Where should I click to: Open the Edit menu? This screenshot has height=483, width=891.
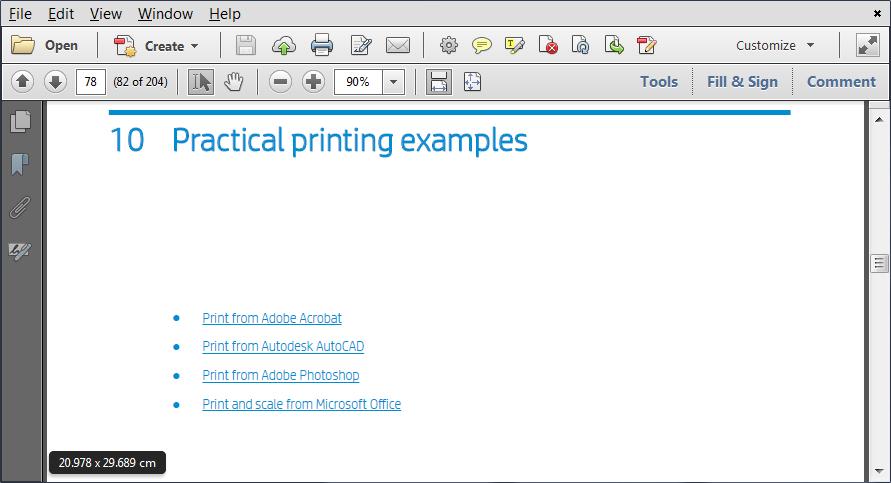61,14
